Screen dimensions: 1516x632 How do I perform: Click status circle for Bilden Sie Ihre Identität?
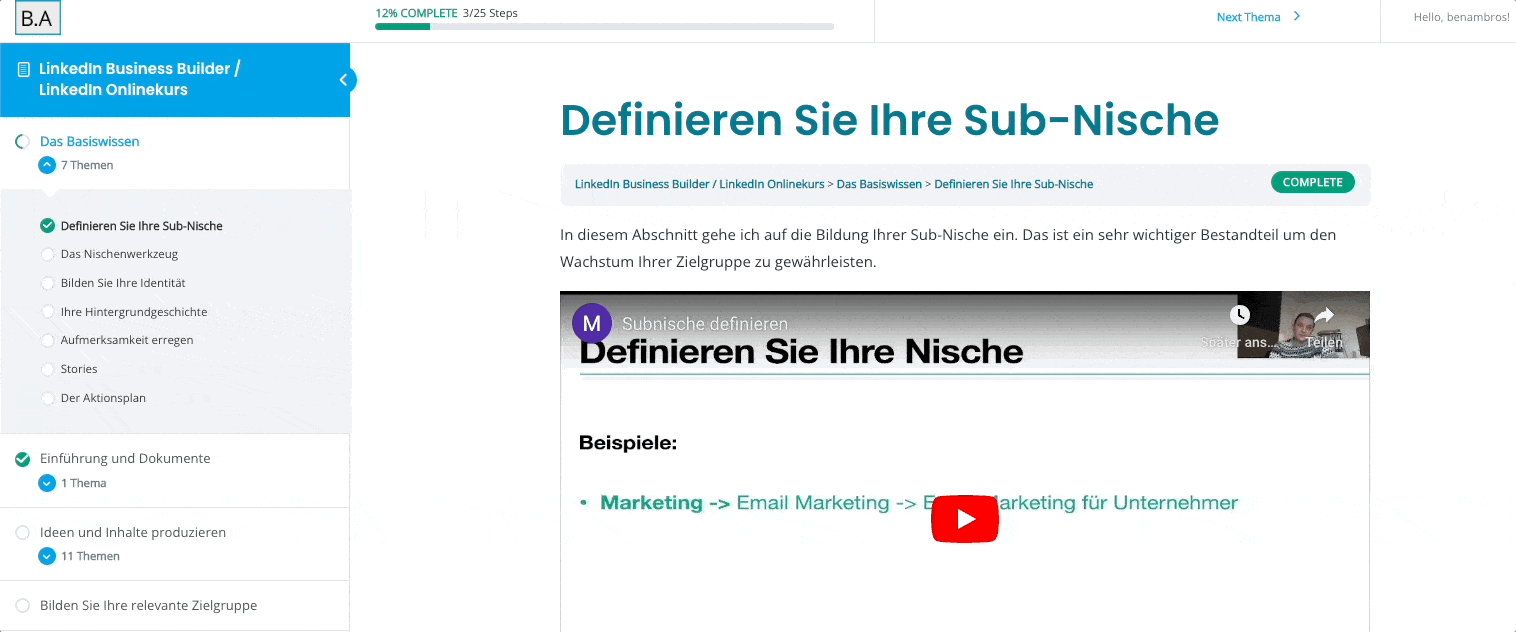(47, 283)
